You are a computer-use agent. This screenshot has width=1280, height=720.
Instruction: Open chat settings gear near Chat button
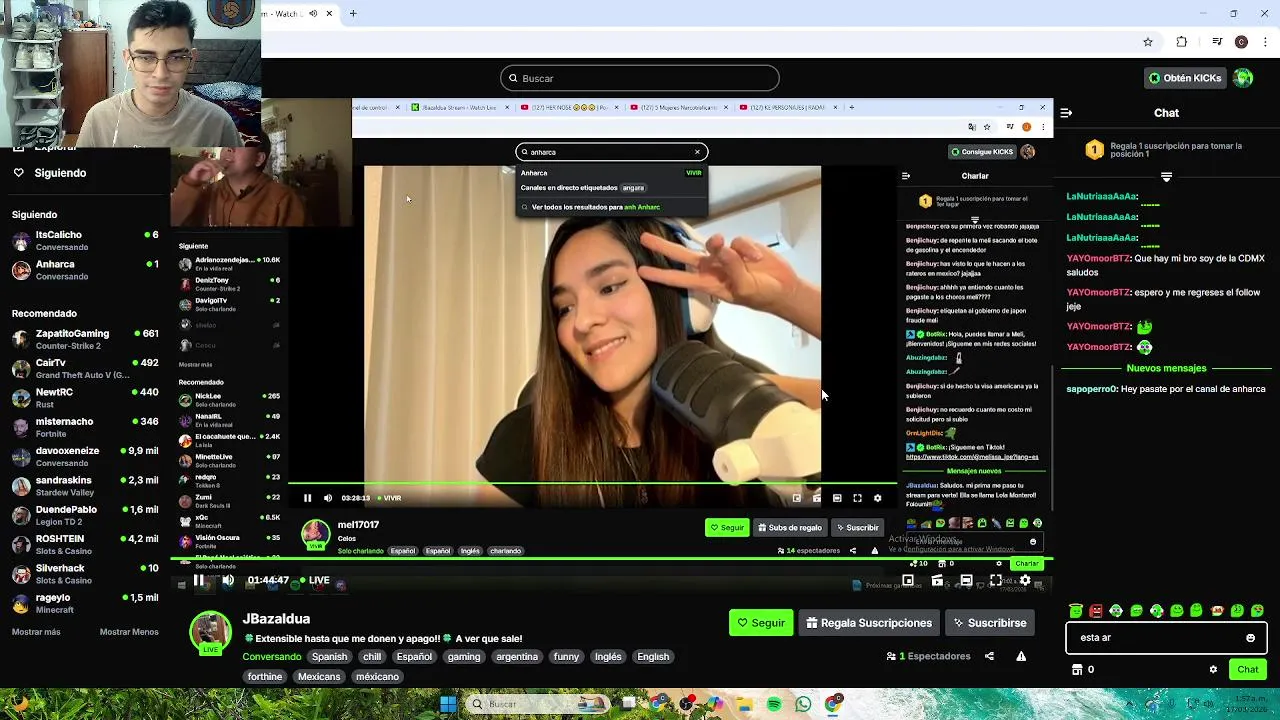click(x=1213, y=670)
